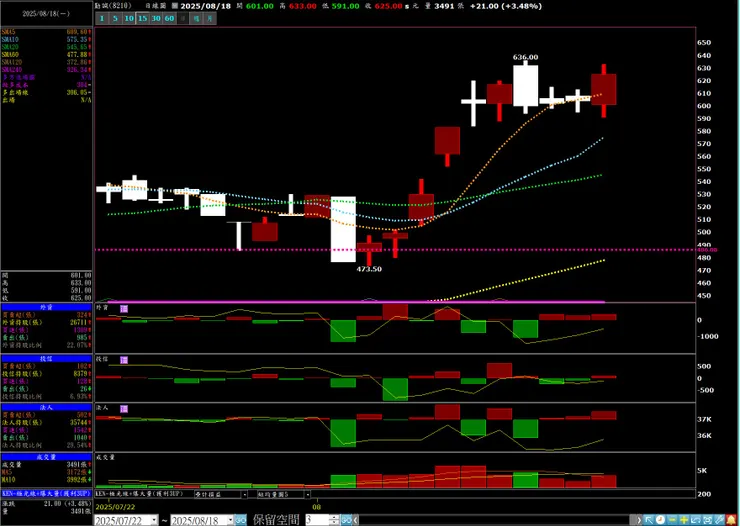Click the pink 486.00 price level label

click(x=707, y=250)
